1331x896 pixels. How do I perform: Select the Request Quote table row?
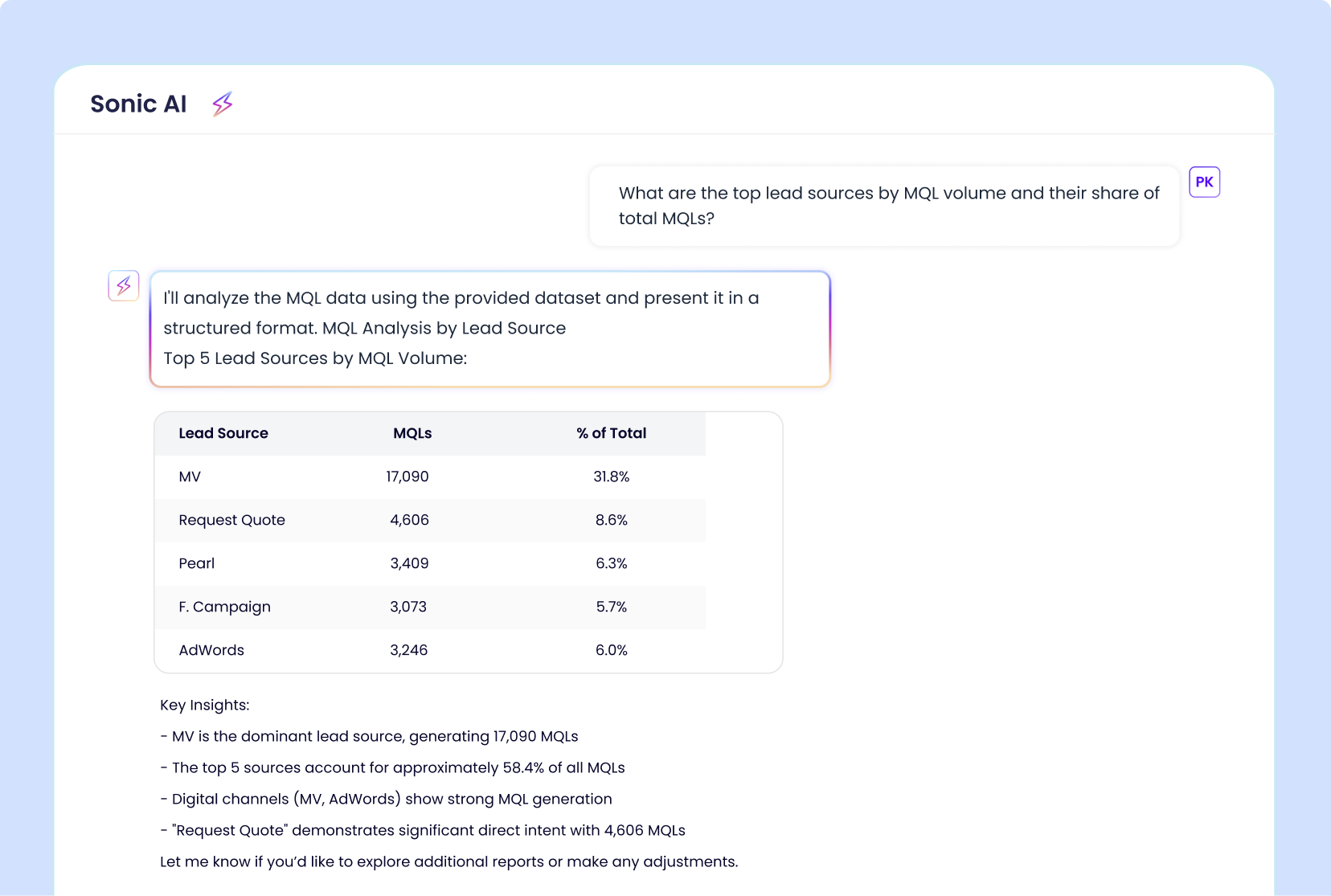pos(430,520)
